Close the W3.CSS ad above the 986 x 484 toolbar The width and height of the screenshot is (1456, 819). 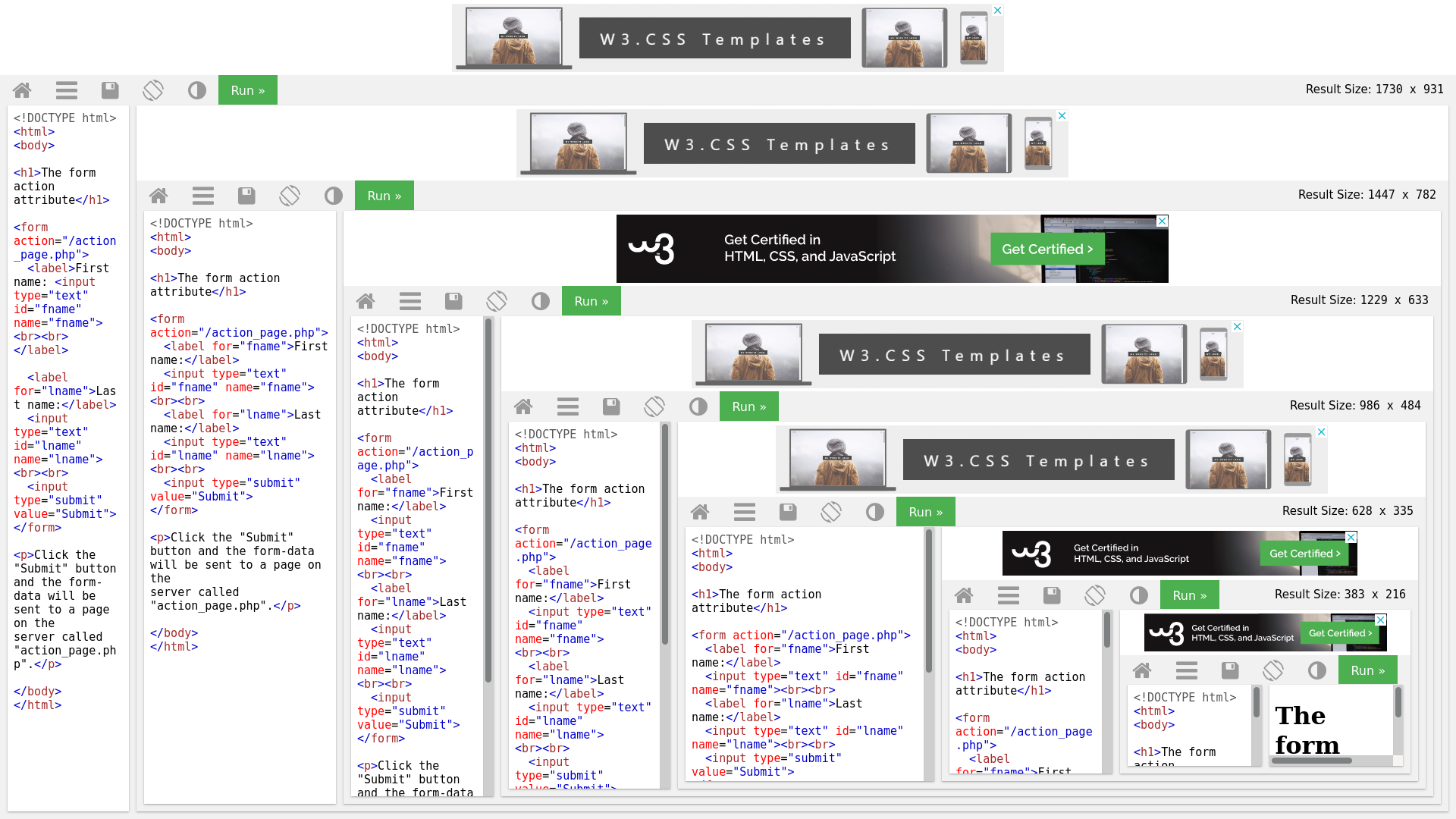point(1238,327)
